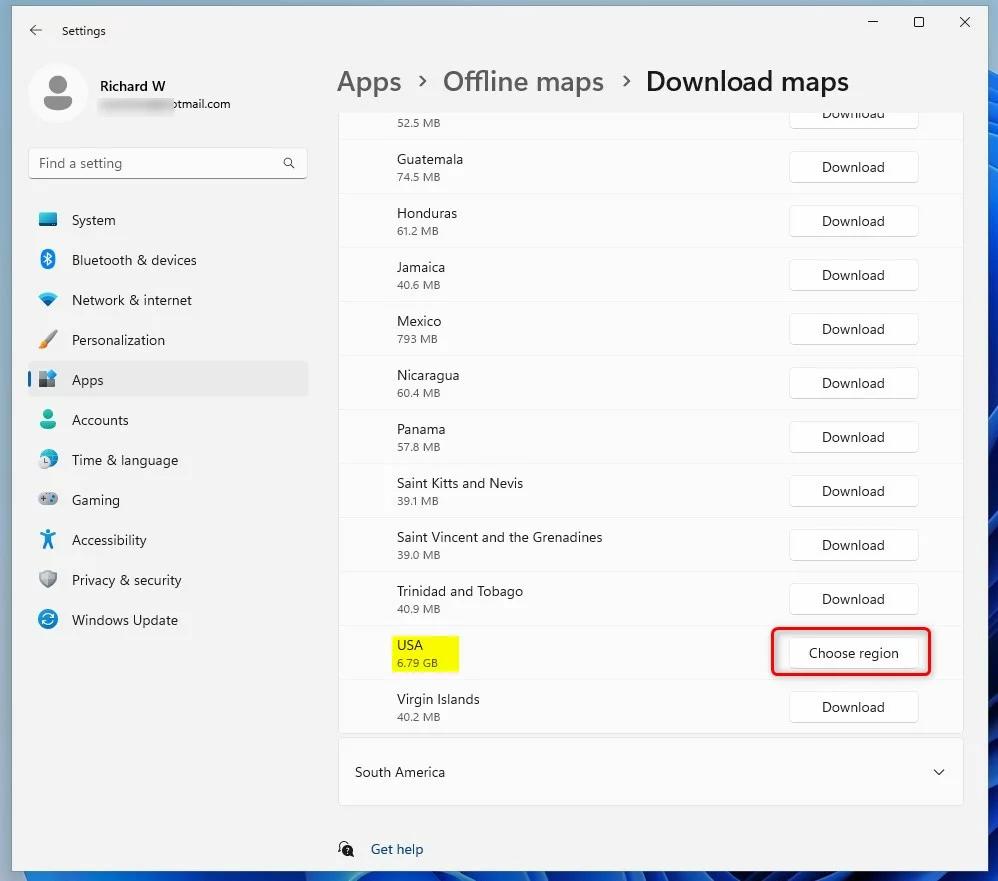Open the search icon in Find a setting
The image size is (998, 881).
tap(289, 163)
